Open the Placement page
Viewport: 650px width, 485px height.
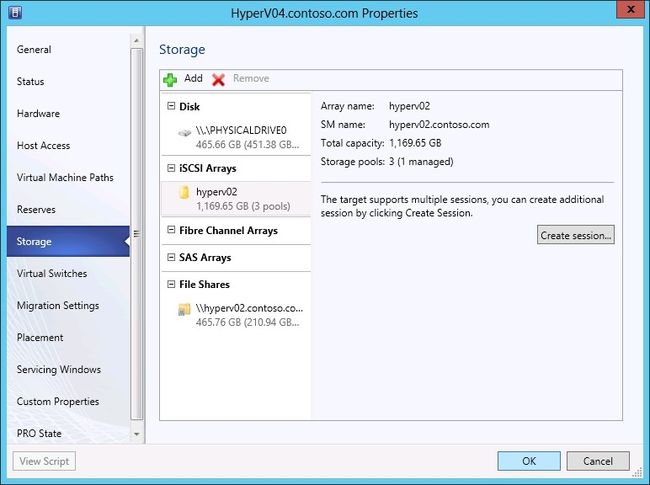[x=68, y=337]
